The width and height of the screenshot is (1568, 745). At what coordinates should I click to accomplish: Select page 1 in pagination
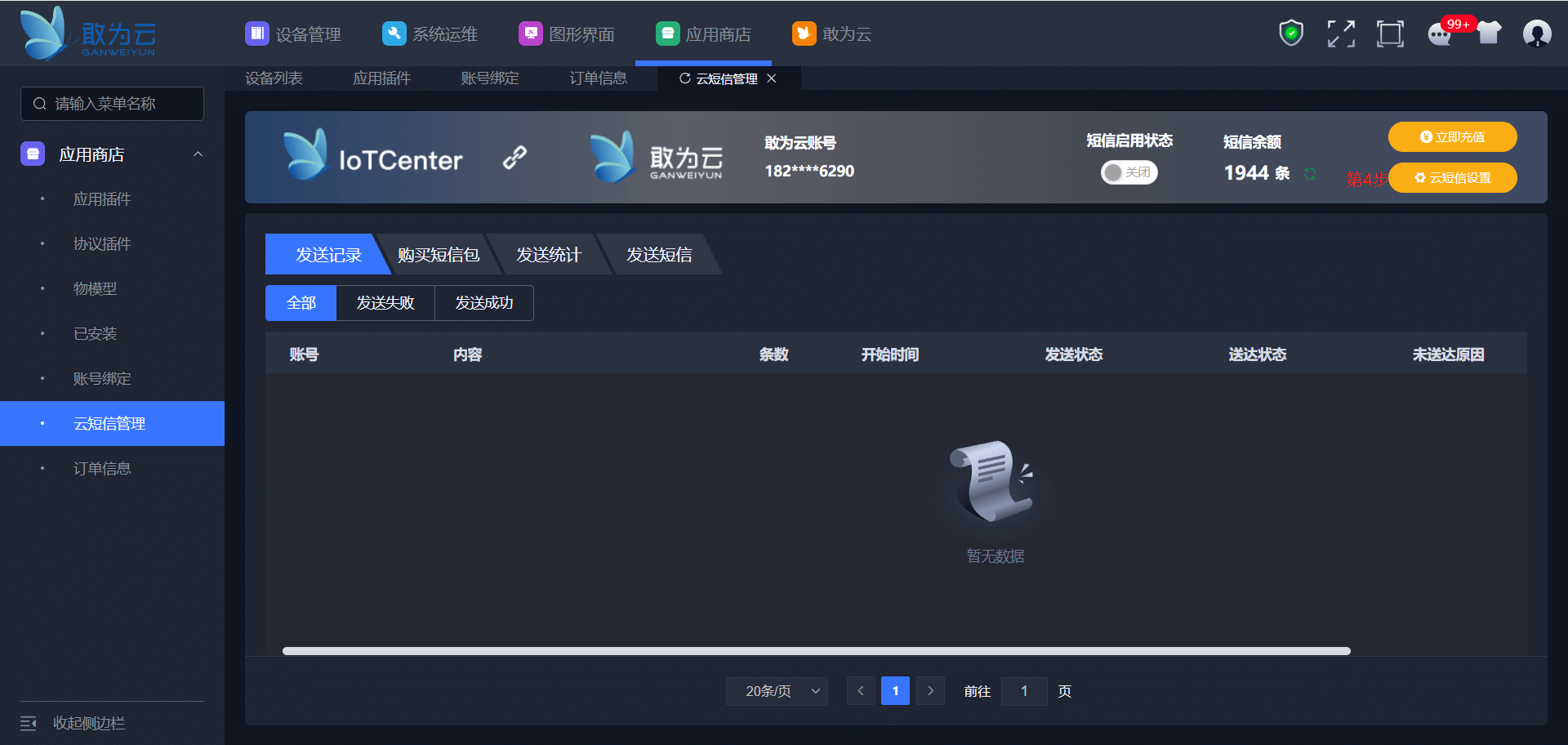point(895,691)
